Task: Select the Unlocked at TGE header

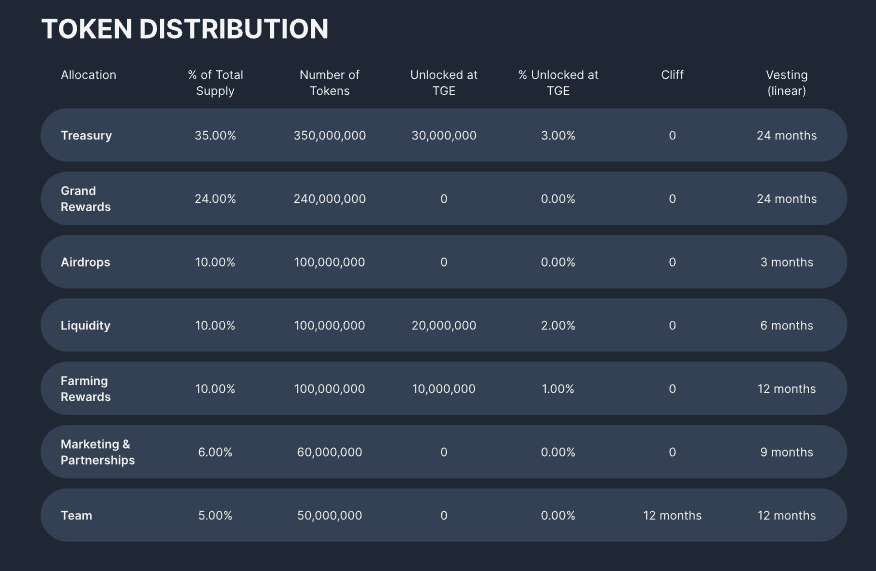Action: [x=444, y=83]
